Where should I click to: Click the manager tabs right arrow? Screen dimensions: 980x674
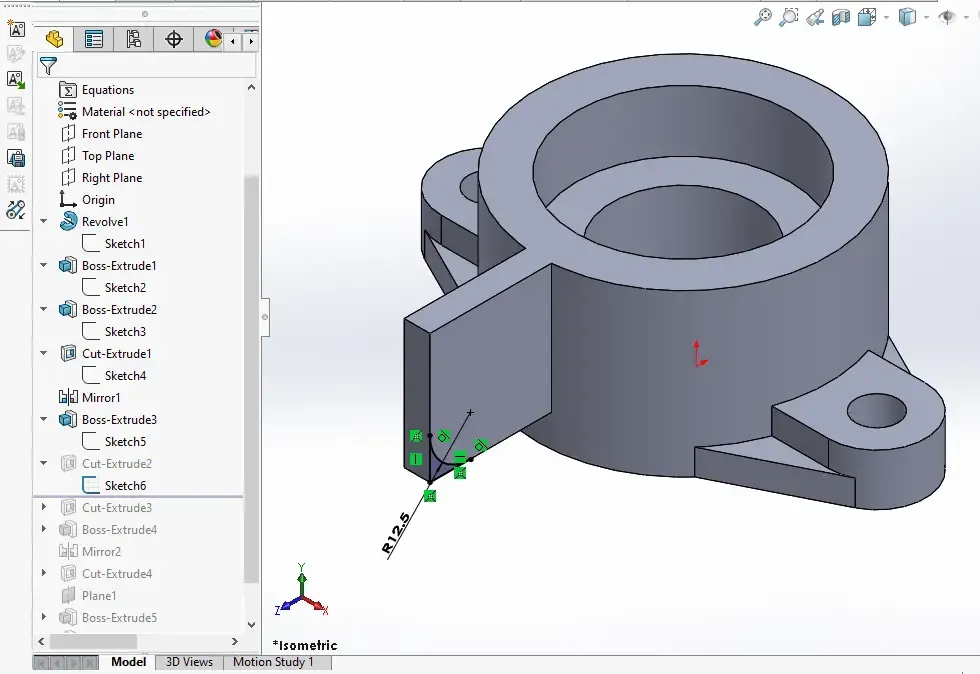pos(251,41)
